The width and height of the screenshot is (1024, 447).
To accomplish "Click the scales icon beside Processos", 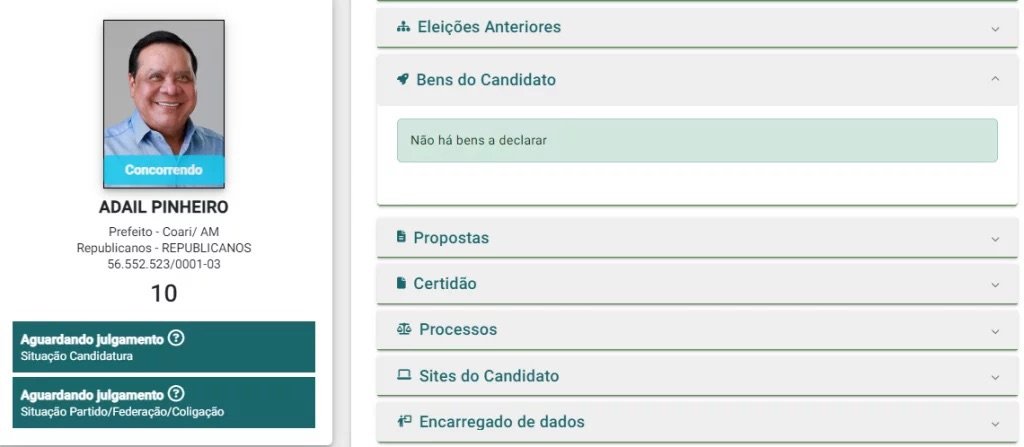I will (404, 329).
